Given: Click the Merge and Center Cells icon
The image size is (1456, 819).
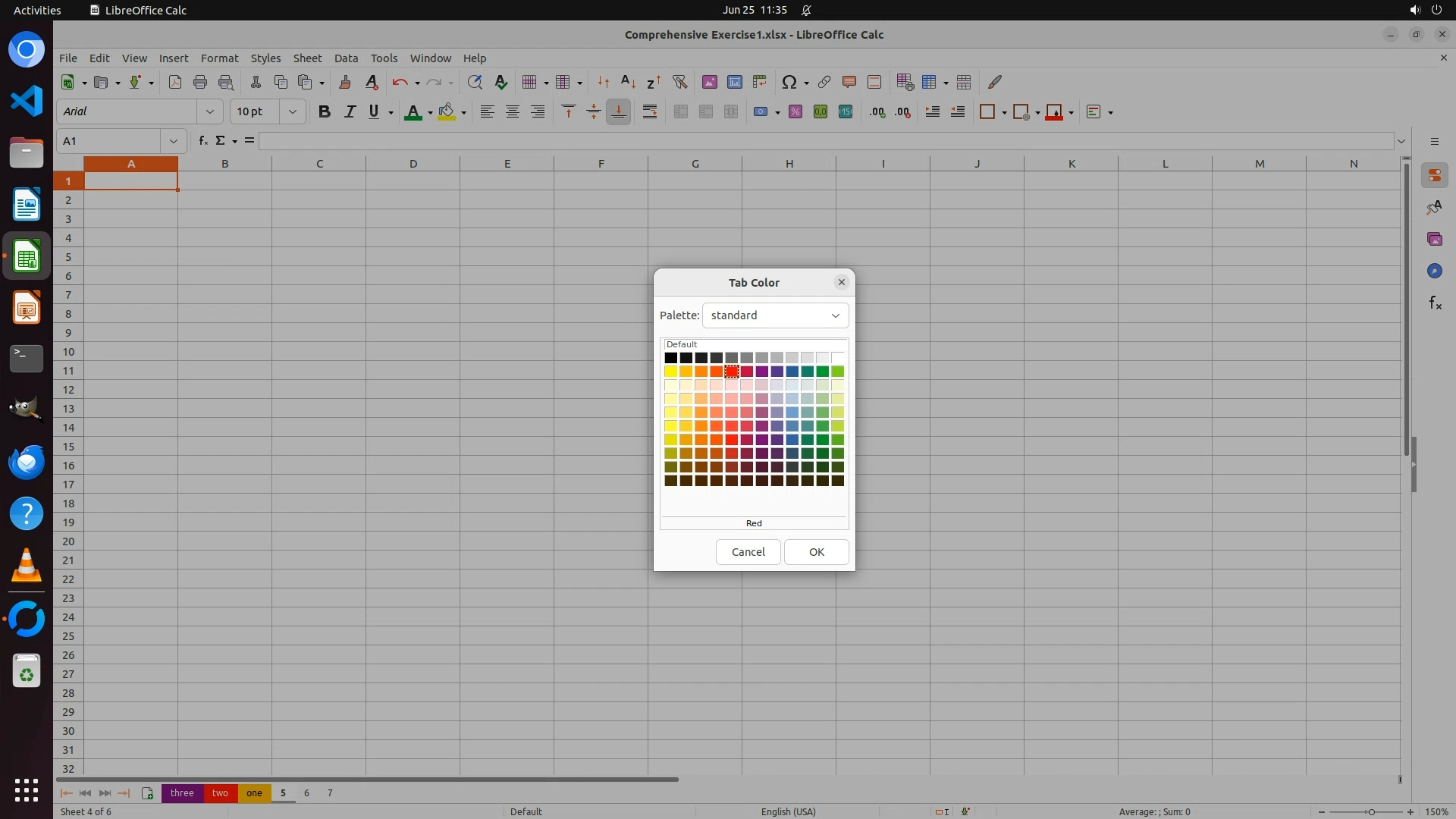Looking at the screenshot, I should point(681,111).
